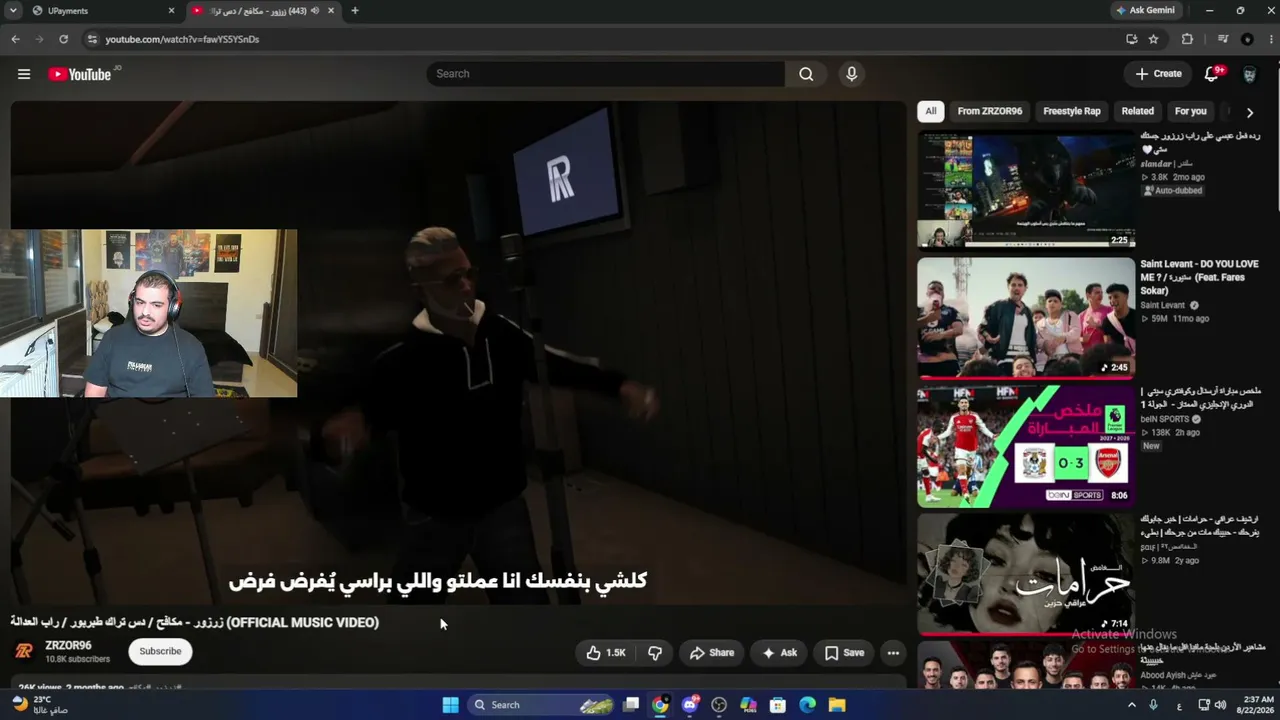This screenshot has height=720, width=1280.
Task: Open Chrome media controls
Action: [x=1223, y=39]
